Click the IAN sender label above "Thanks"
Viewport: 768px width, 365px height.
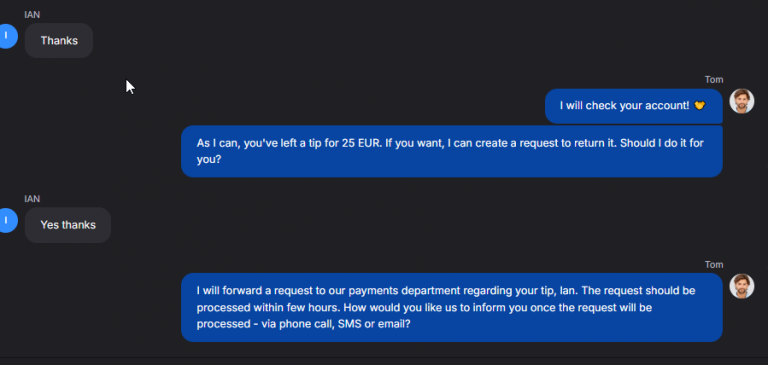[32, 15]
